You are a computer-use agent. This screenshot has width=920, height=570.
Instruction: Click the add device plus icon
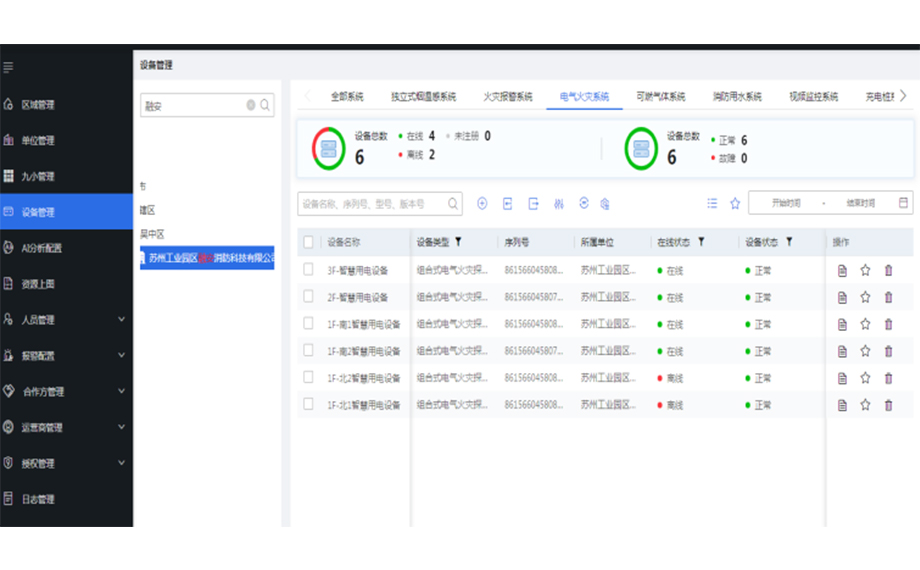coord(482,203)
